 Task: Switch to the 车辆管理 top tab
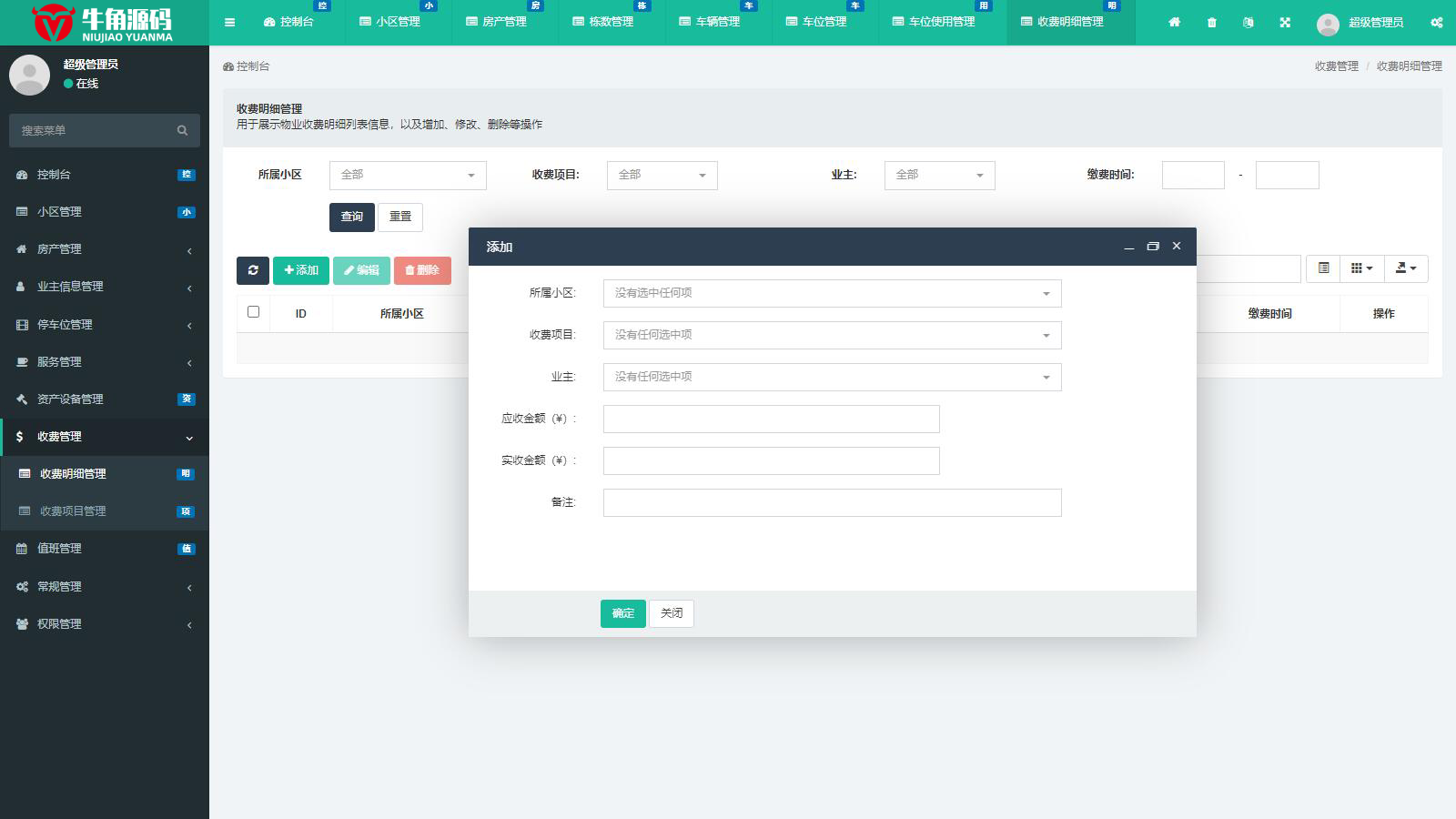(718, 23)
